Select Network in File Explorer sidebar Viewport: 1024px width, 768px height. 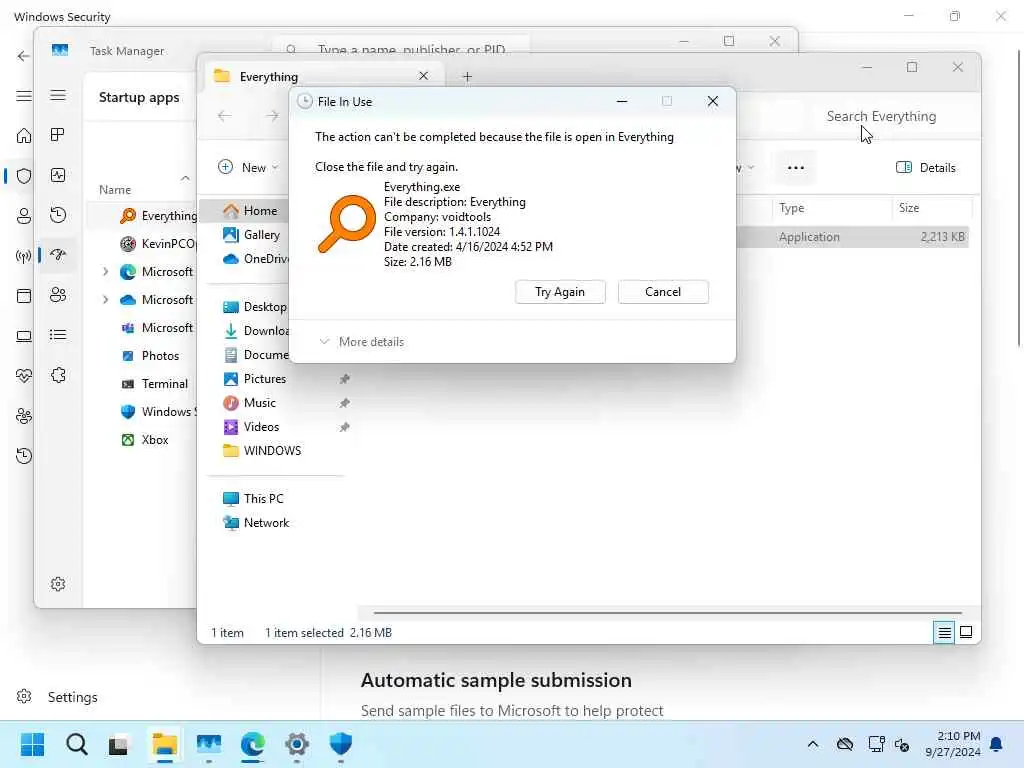[256, 522]
